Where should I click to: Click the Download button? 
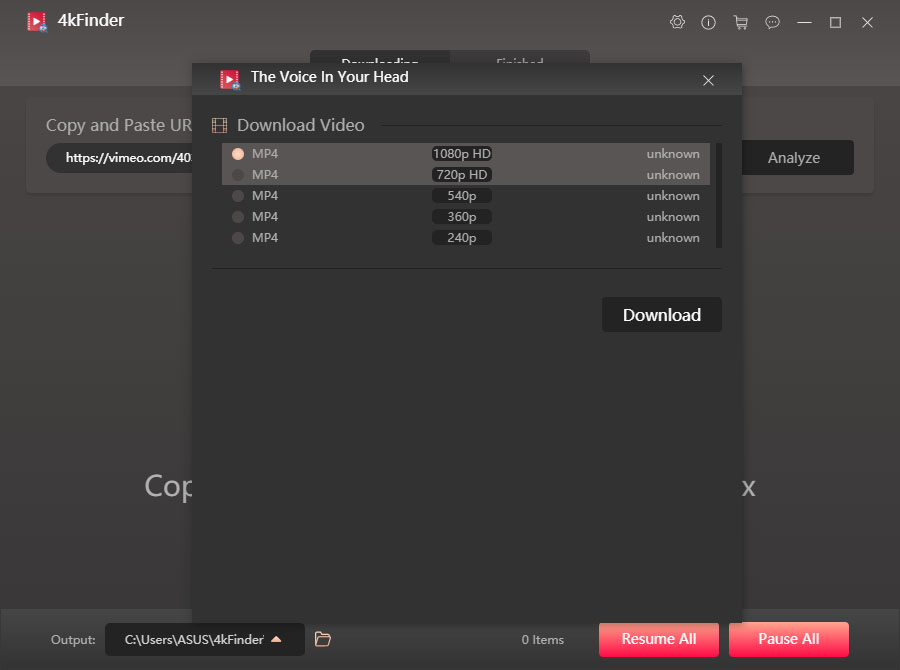pyautogui.click(x=661, y=314)
